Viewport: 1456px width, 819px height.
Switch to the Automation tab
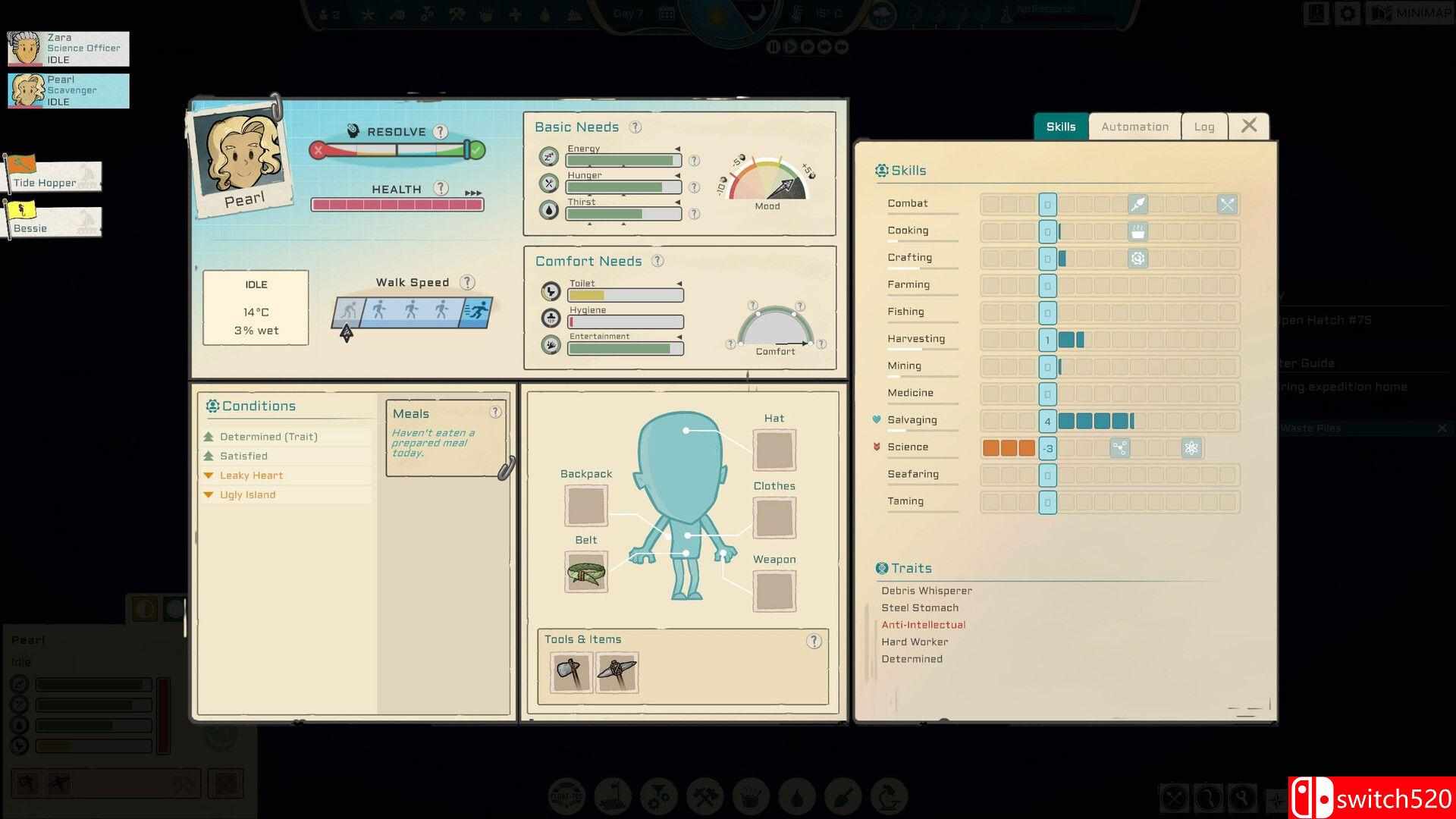[x=1134, y=127]
